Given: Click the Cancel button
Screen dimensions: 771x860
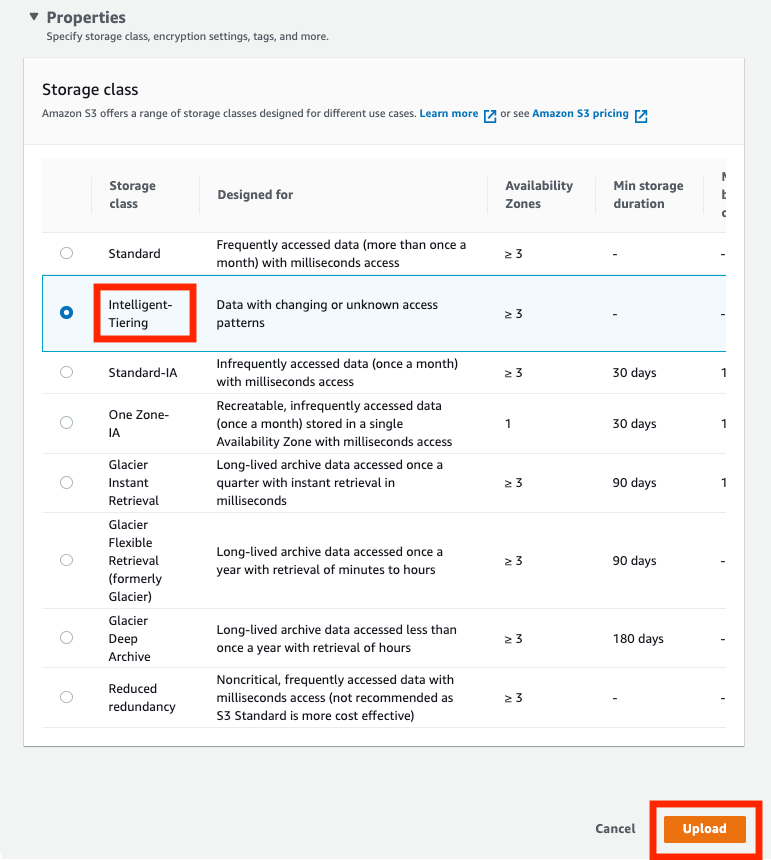Looking at the screenshot, I should 615,829.
